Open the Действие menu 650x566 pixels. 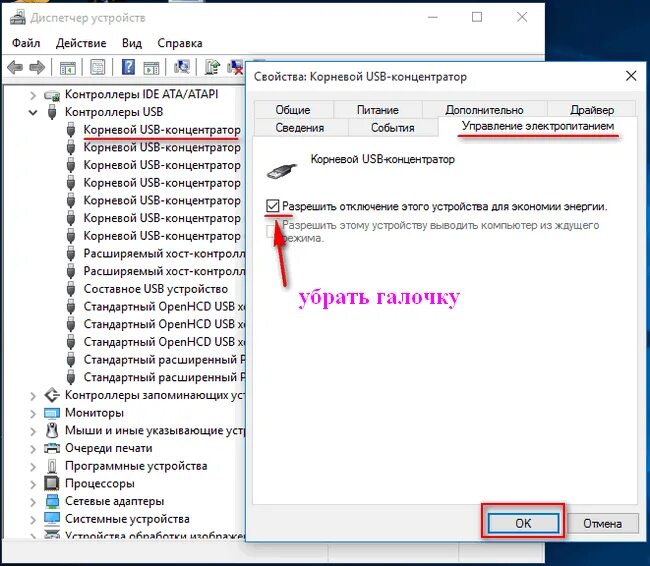click(81, 43)
